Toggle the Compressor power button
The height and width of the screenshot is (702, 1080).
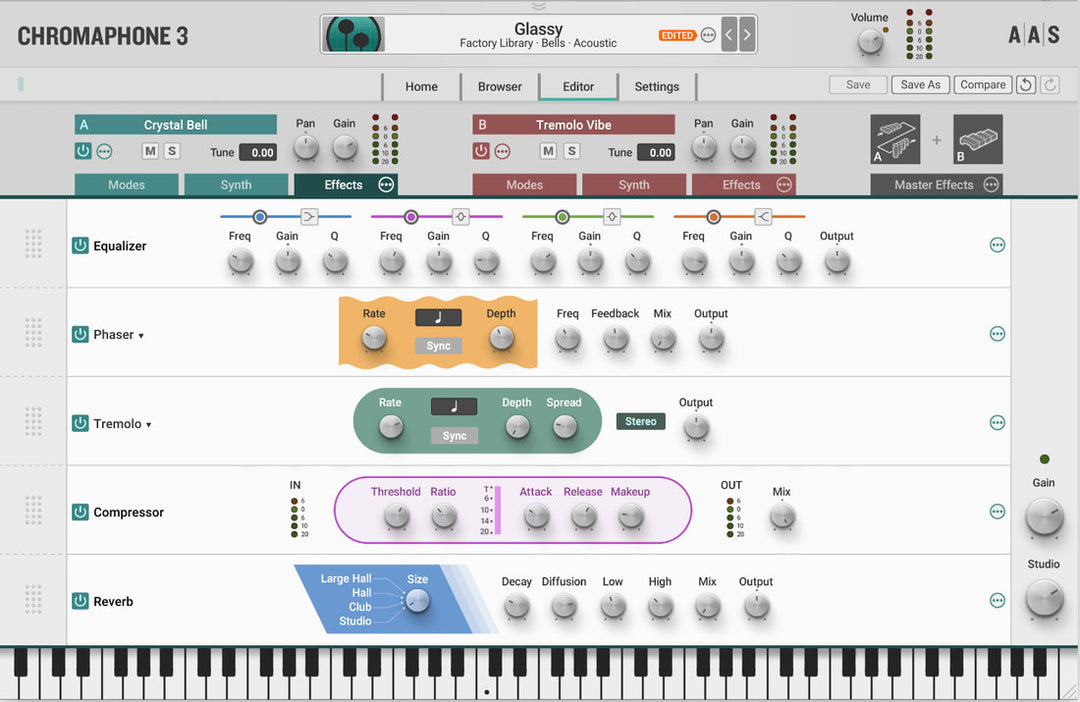click(x=81, y=512)
